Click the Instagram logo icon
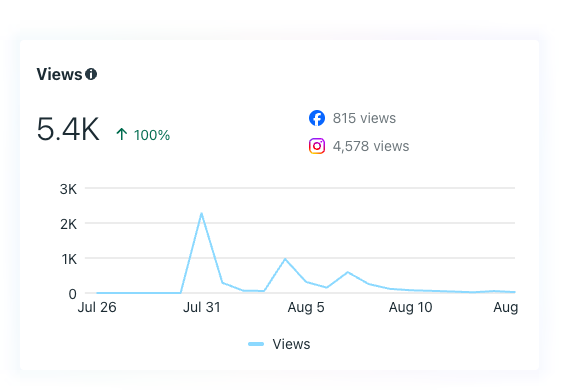This screenshot has height=390, width=579. [317, 146]
